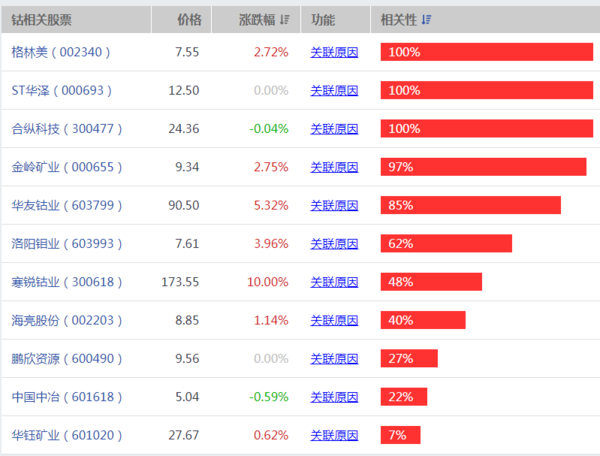
Task: Open 关联原因 link for 金岭矿业
Action: (334, 167)
